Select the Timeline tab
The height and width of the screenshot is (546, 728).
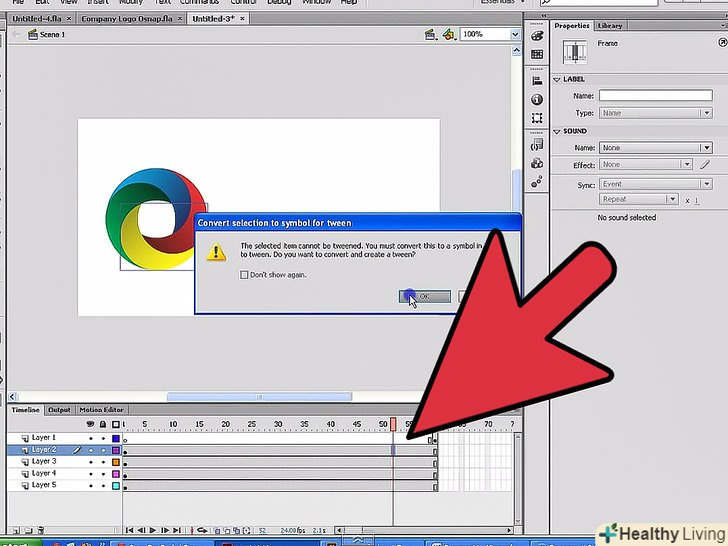(x=26, y=410)
